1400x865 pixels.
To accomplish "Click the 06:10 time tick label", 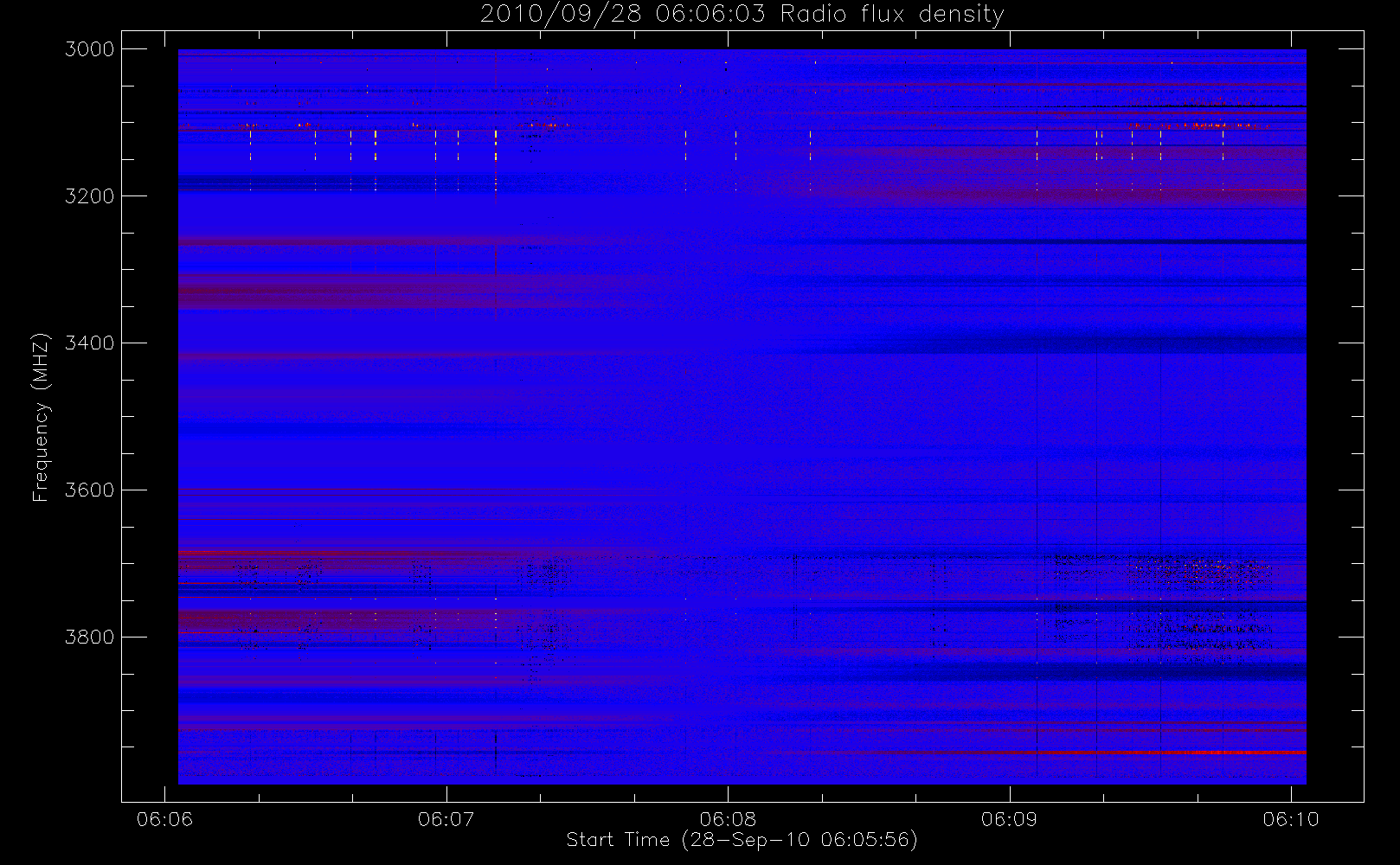I will point(1291,819).
